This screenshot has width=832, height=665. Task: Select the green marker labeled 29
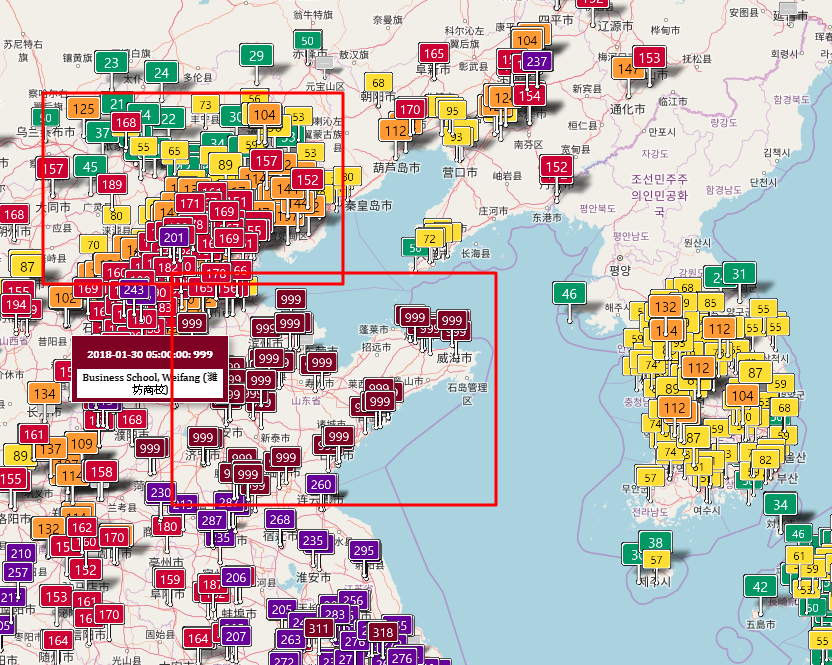click(x=257, y=56)
